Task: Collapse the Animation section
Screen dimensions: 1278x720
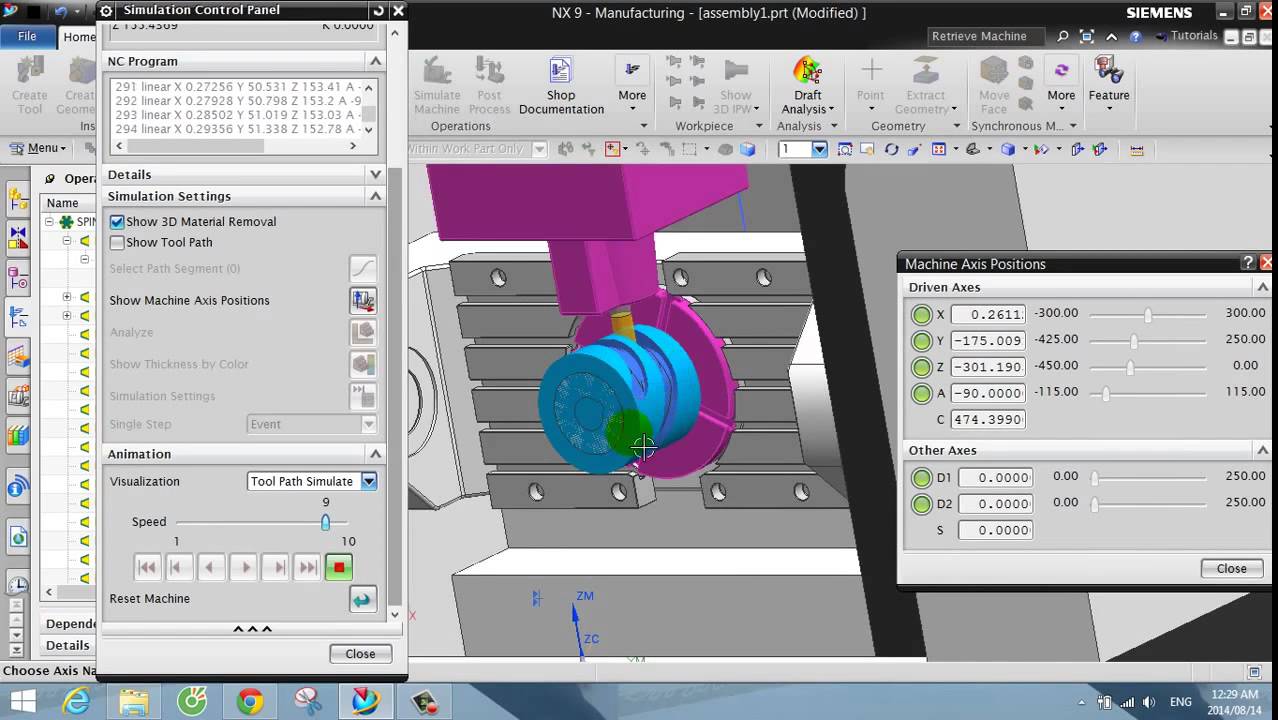Action: pyautogui.click(x=375, y=454)
